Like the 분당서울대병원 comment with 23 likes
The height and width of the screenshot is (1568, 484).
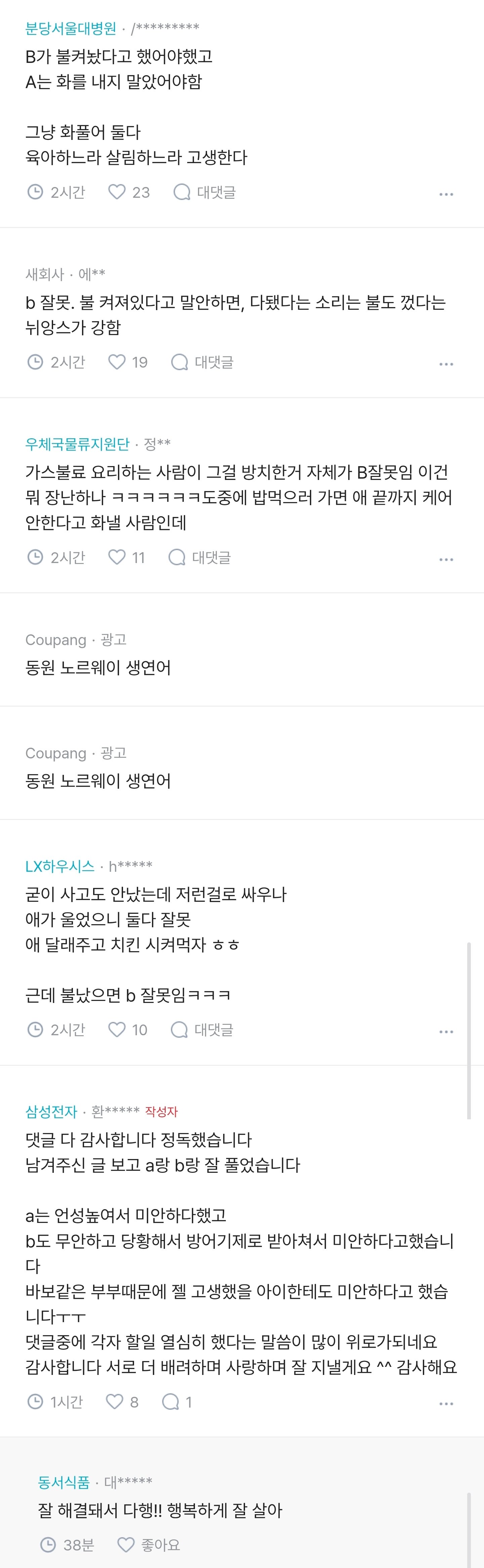(x=117, y=192)
